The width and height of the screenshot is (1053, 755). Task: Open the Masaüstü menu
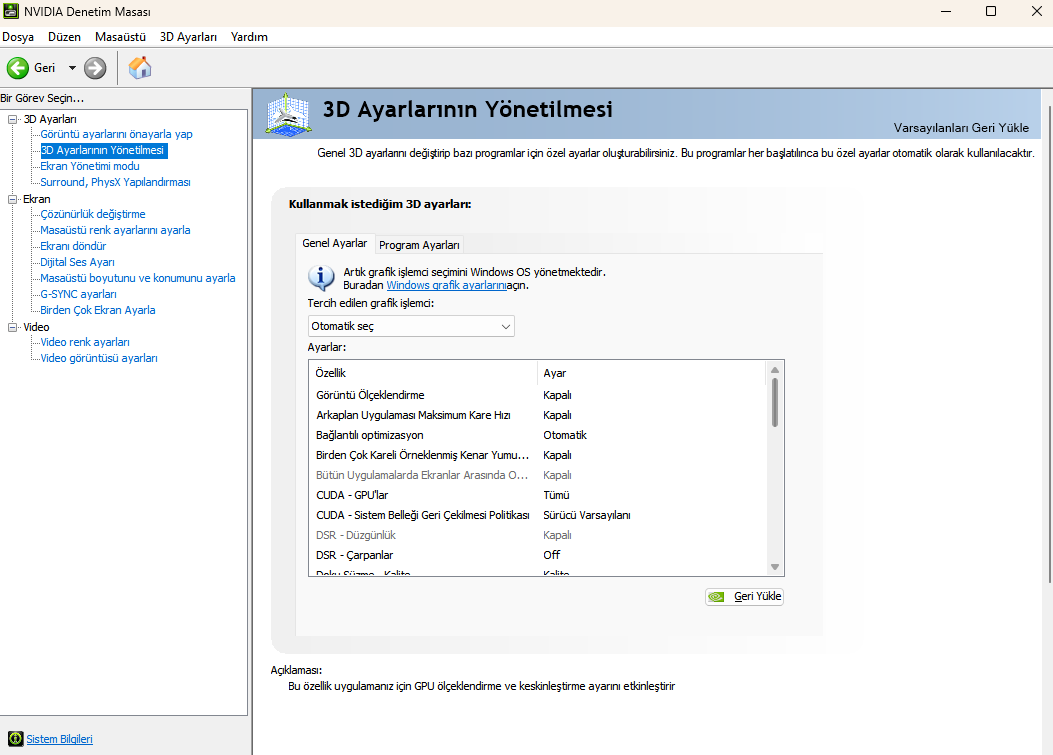[x=120, y=37]
